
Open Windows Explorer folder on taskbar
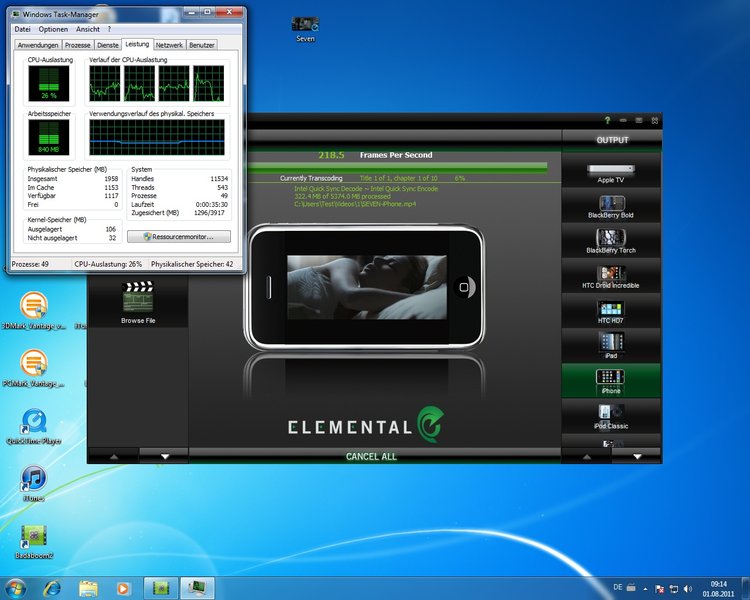point(88,588)
